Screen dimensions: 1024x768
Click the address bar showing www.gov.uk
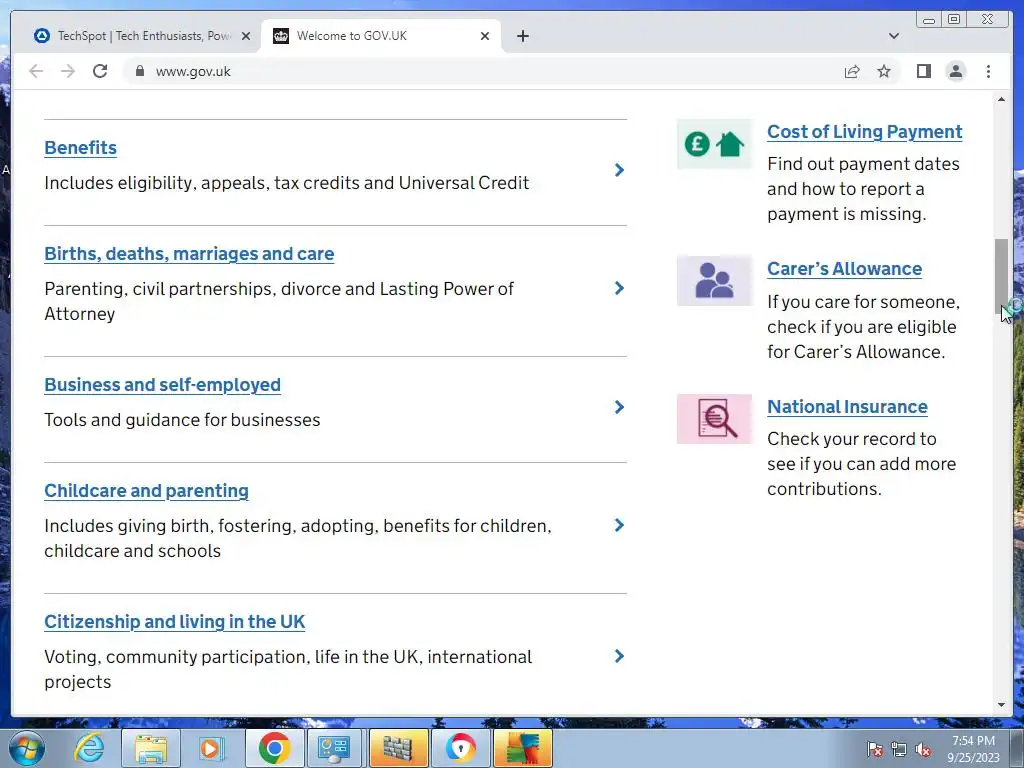pyautogui.click(x=480, y=71)
